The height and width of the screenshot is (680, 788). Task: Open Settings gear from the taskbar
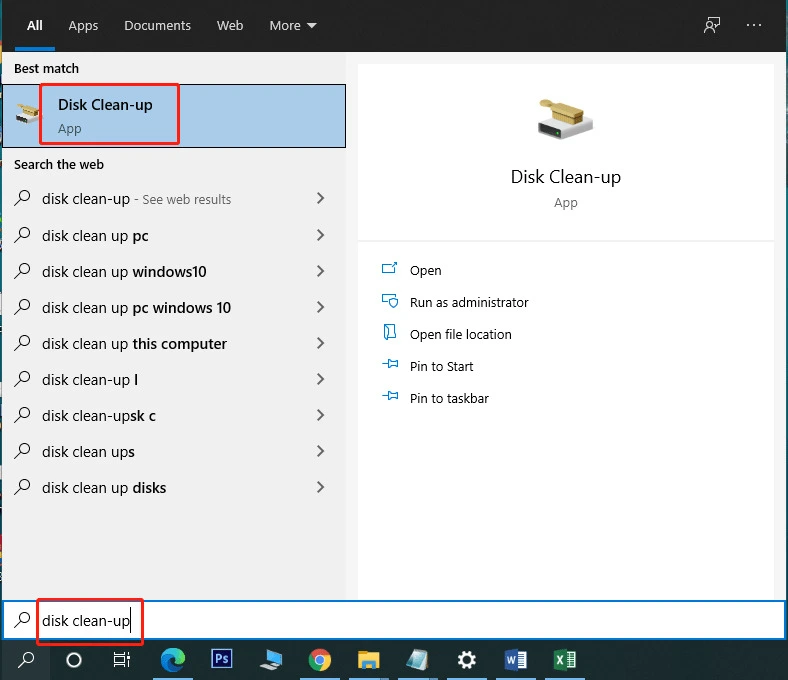coord(466,660)
